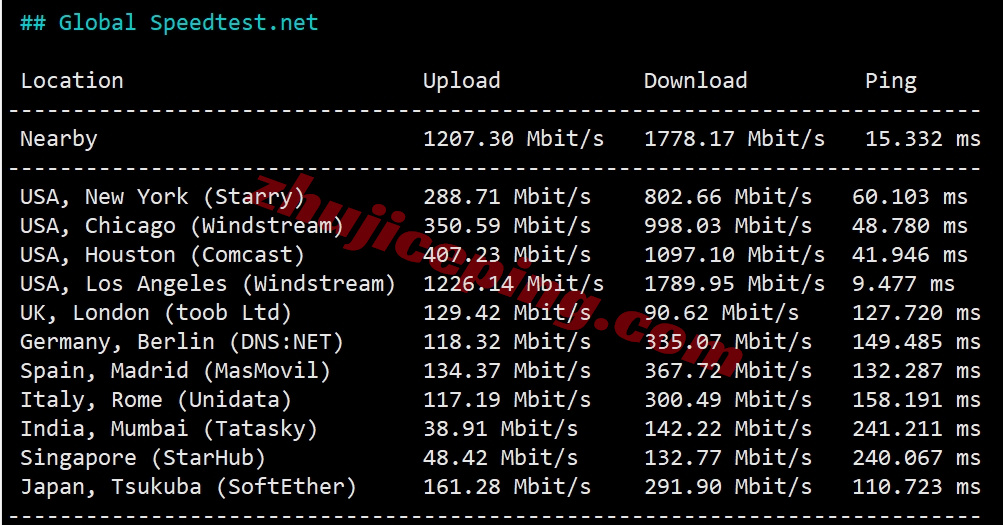Select 'Germany, Berlin (DNS:NET)' row label
Image resolution: width=1003 pixels, height=525 pixels.
tap(182, 342)
